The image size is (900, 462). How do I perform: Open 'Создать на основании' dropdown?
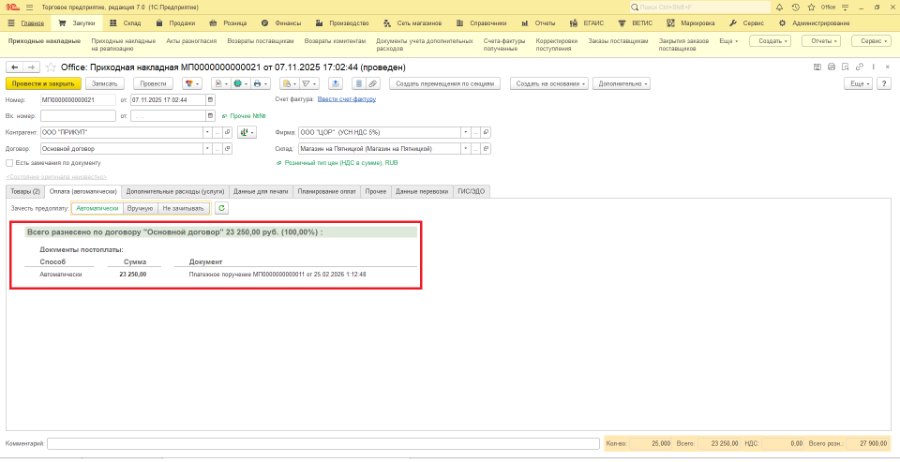pyautogui.click(x=550, y=83)
